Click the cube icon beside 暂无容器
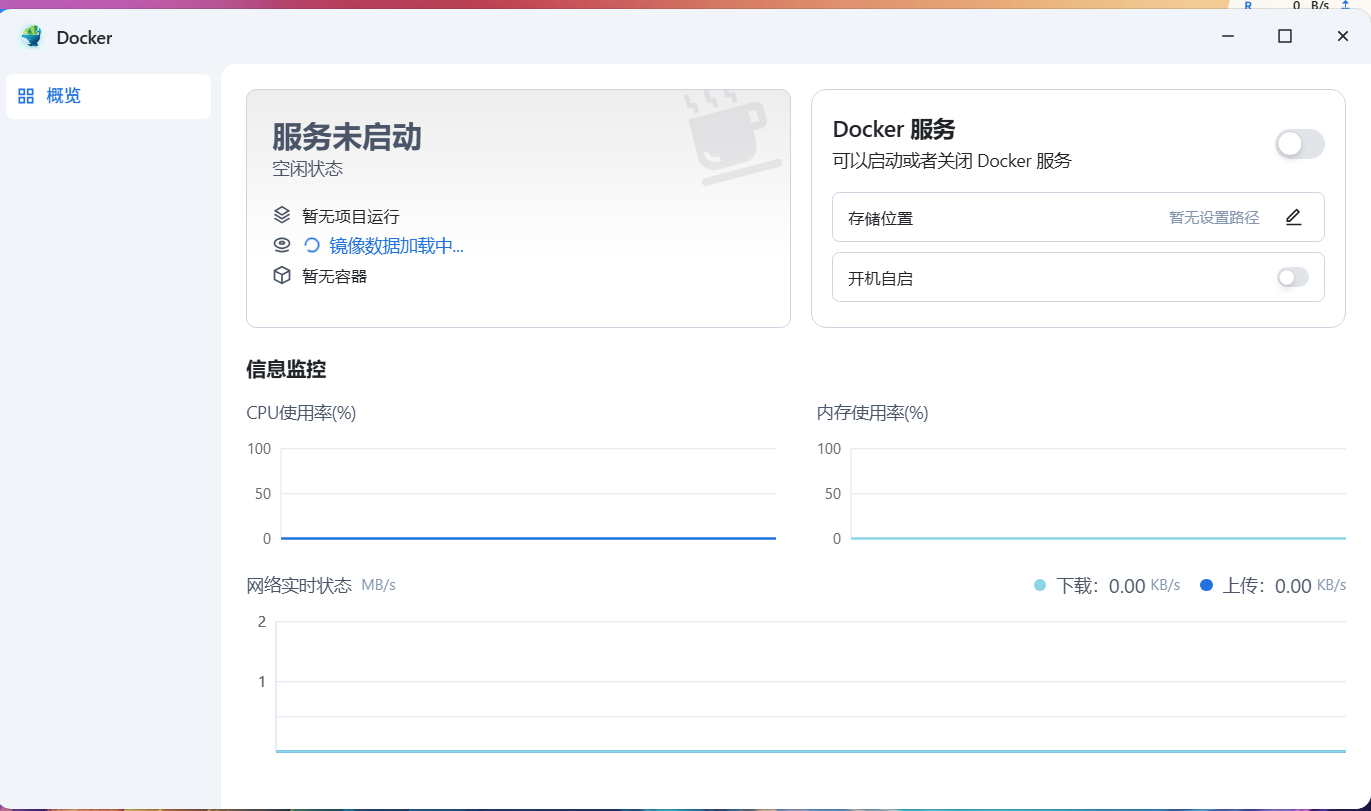Viewport: 1371px width, 811px height. [x=282, y=275]
